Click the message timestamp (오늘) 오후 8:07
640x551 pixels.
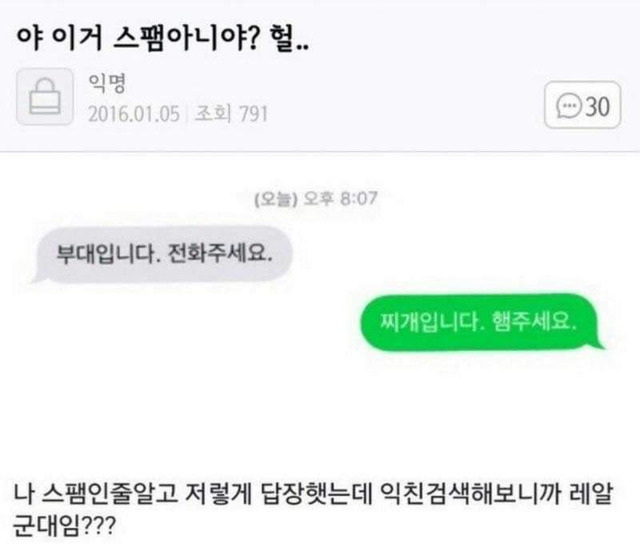316,199
